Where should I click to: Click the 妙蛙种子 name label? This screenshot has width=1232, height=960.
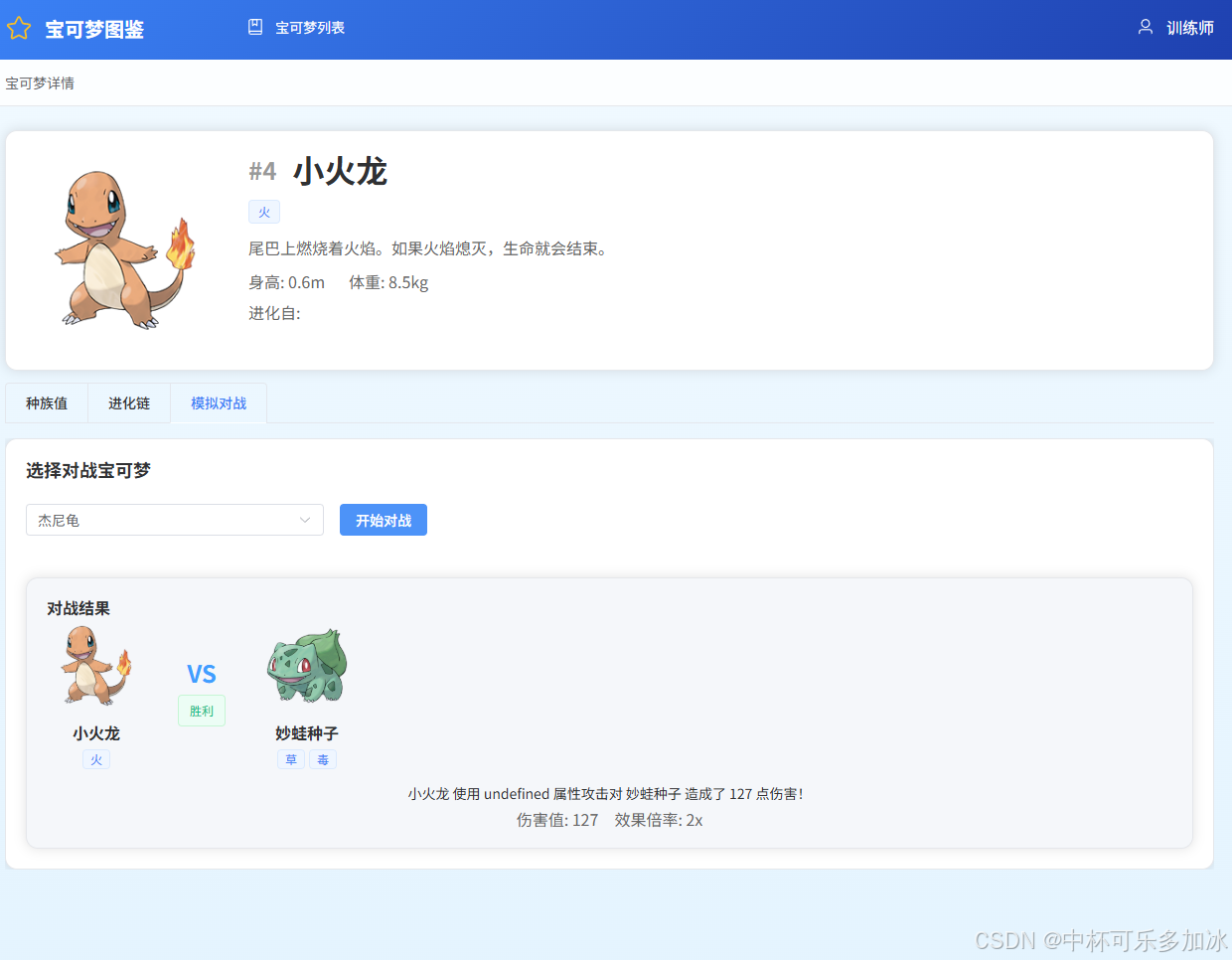tap(307, 733)
